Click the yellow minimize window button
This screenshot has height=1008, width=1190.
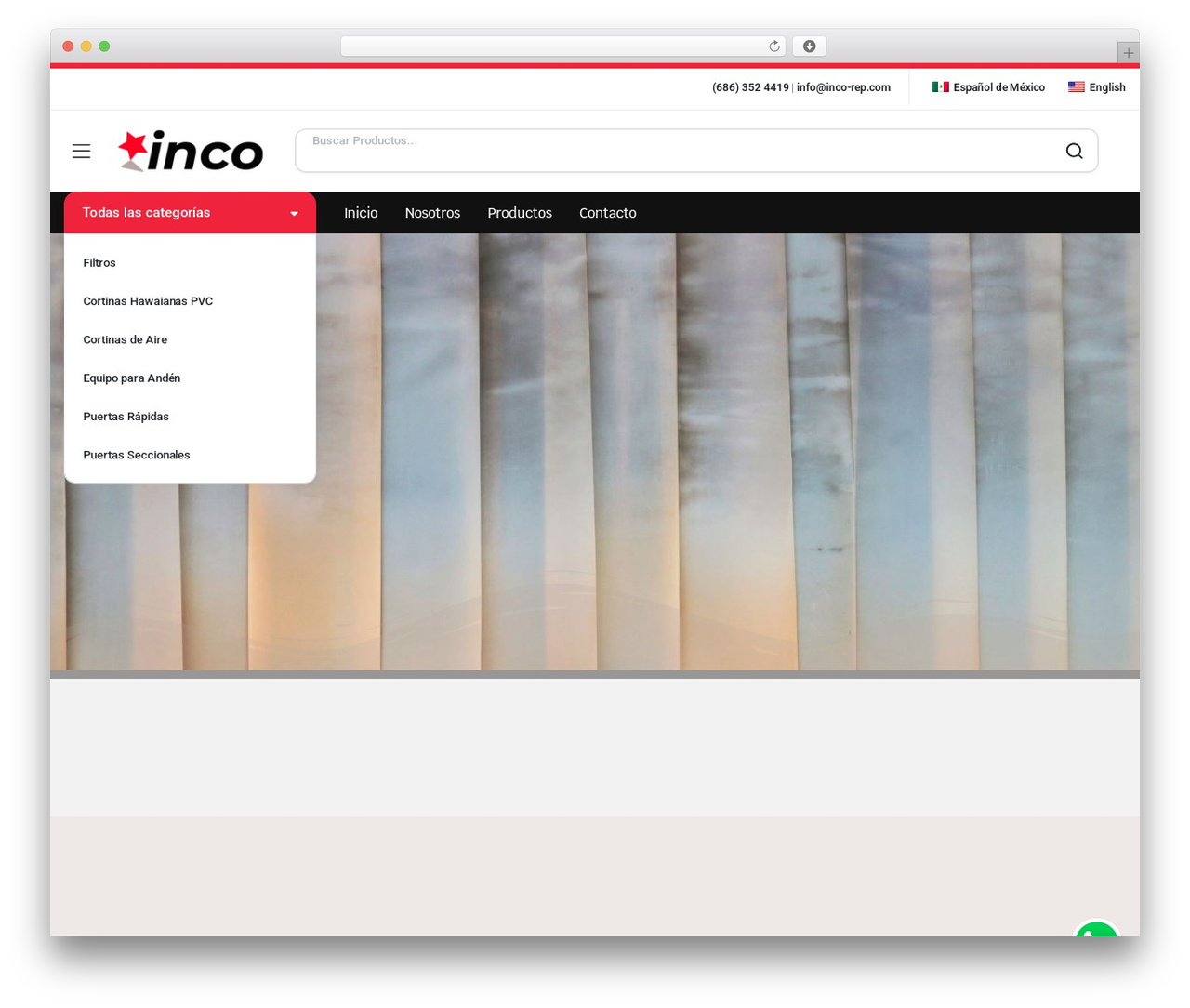pyautogui.click(x=86, y=46)
